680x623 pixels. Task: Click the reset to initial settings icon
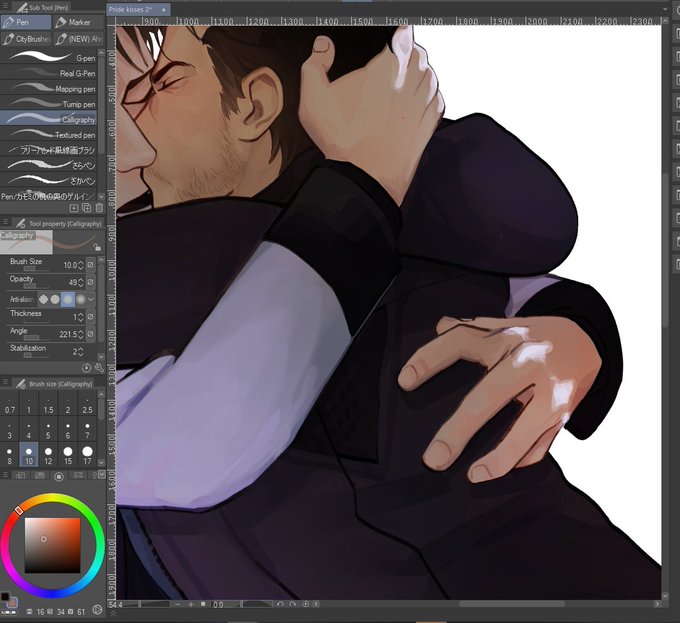(x=87, y=368)
